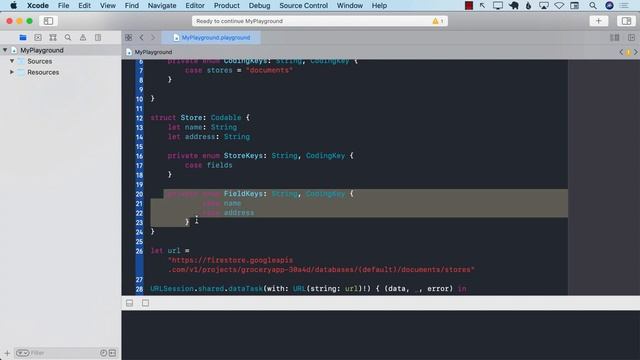Click 'FieldKeys' on line 20

243,194
